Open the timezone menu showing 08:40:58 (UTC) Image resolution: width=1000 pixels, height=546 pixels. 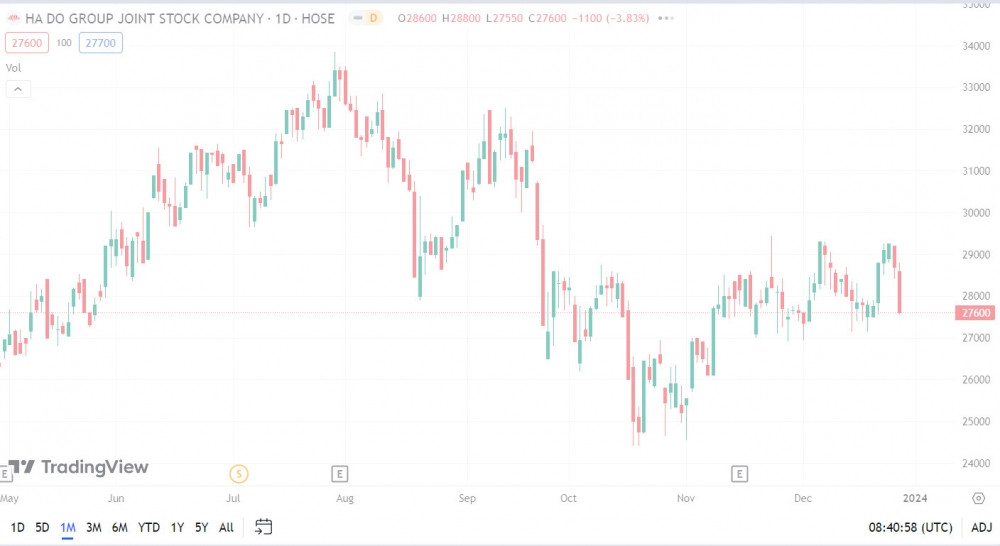tap(908, 527)
